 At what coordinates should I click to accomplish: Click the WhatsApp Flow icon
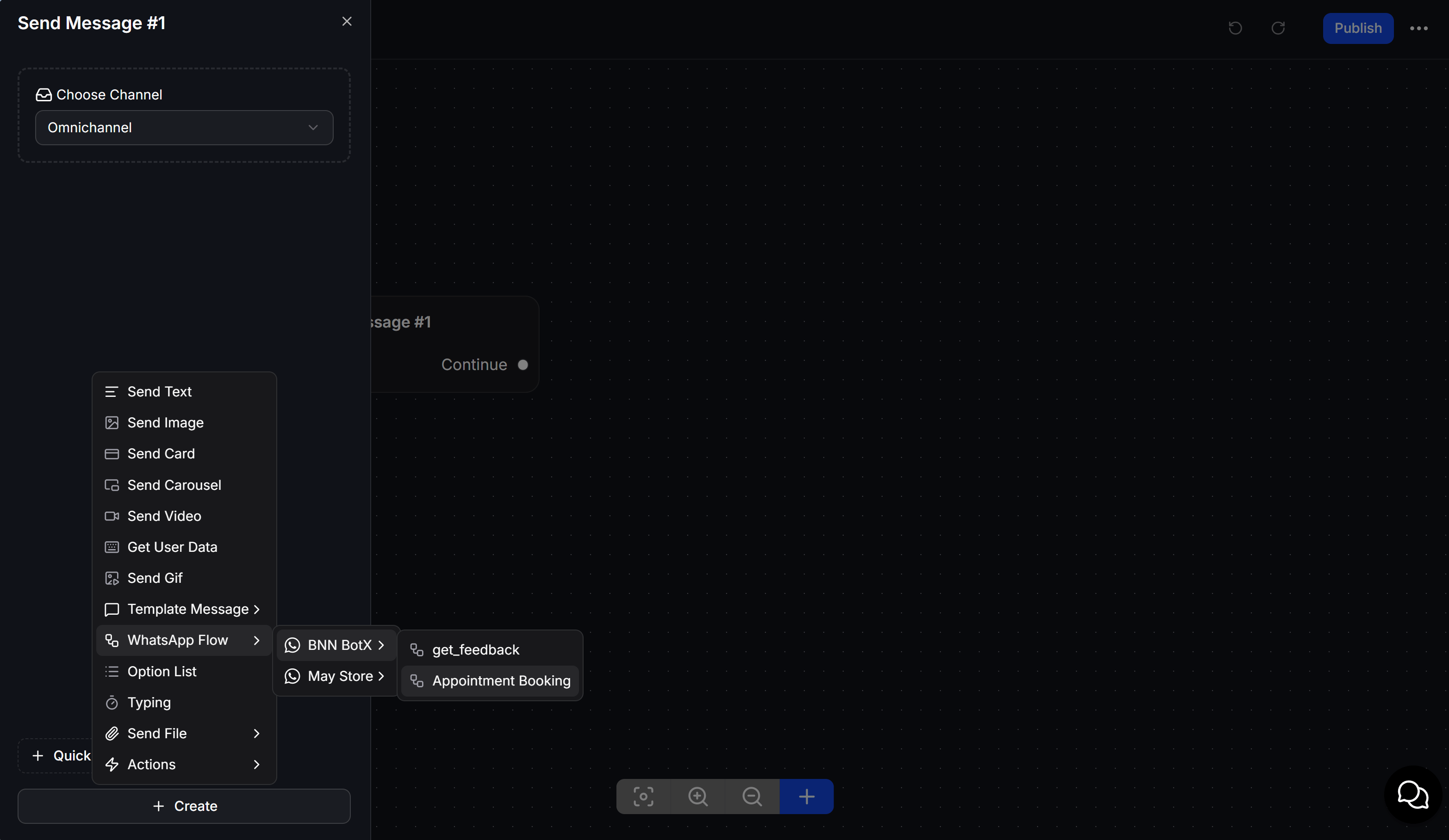point(112,640)
